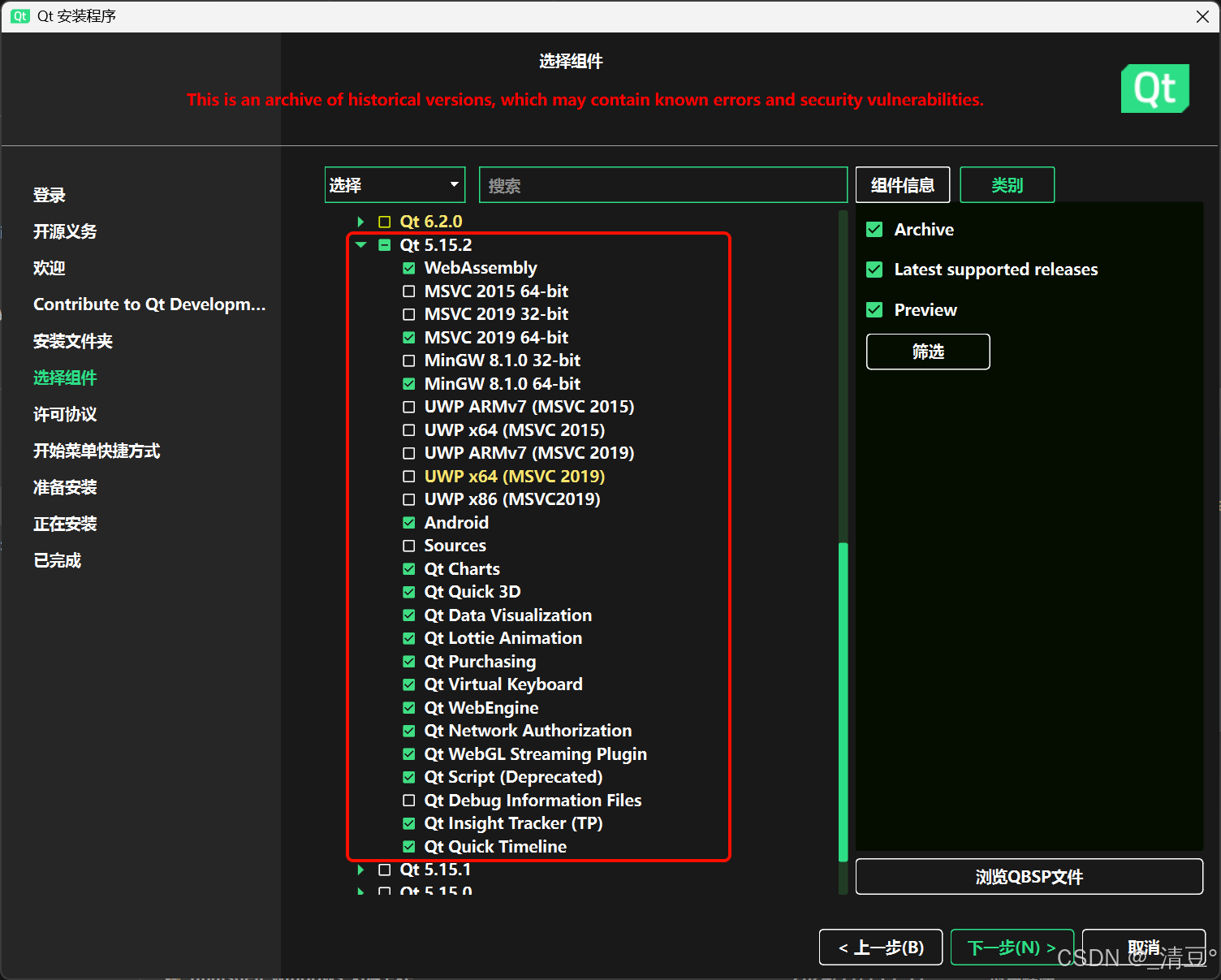Uncheck Qt WebGL Streaming Plugin checkbox
1221x980 pixels.
pos(409,754)
